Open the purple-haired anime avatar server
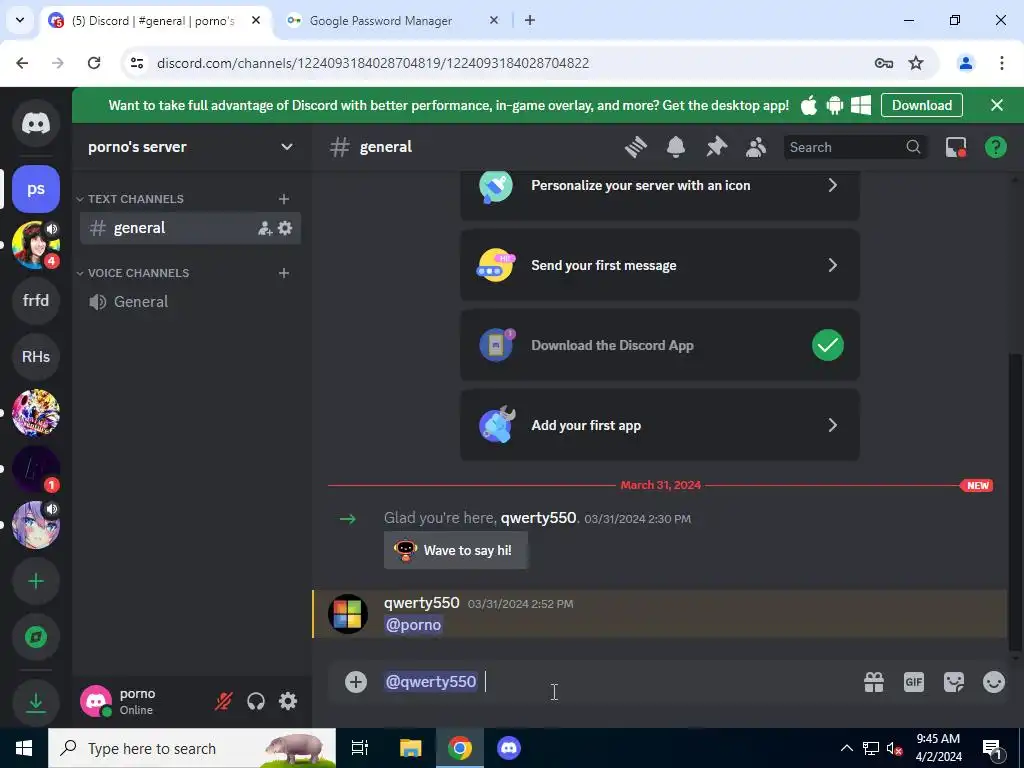This screenshot has width=1024, height=768. [36, 525]
